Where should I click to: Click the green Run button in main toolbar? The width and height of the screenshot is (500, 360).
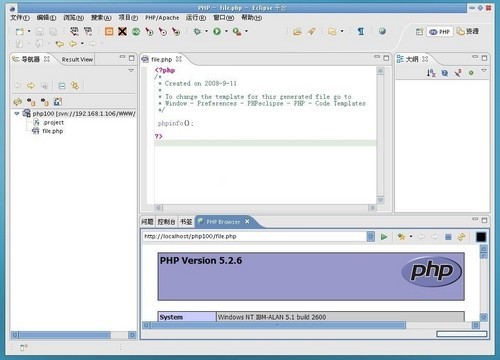[217, 31]
